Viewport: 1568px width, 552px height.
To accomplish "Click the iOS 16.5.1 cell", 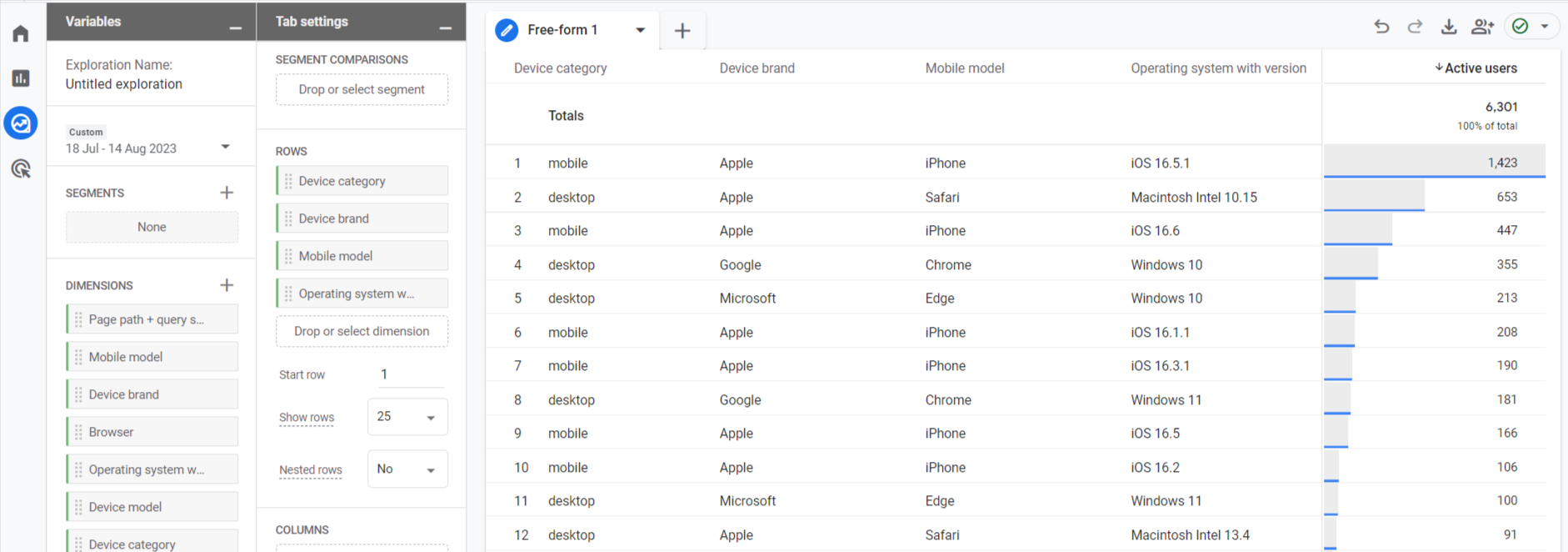I will pyautogui.click(x=1160, y=163).
